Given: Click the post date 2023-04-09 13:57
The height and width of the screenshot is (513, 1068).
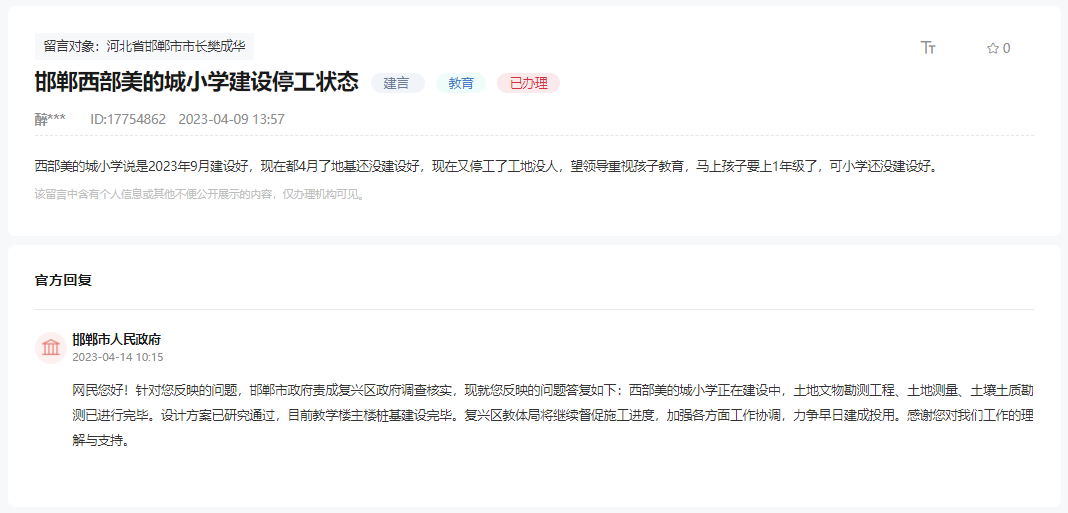Looking at the screenshot, I should point(232,119).
